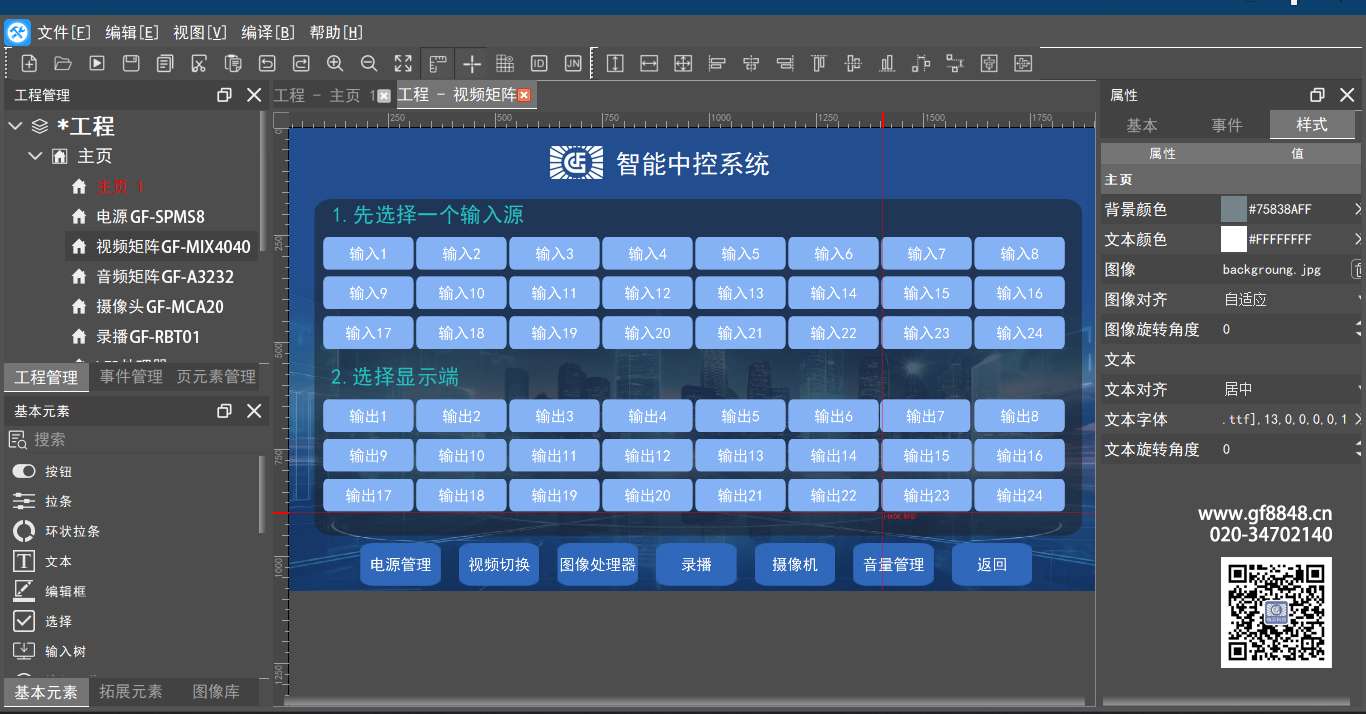Click the new file toolbar icon

click(x=29, y=64)
